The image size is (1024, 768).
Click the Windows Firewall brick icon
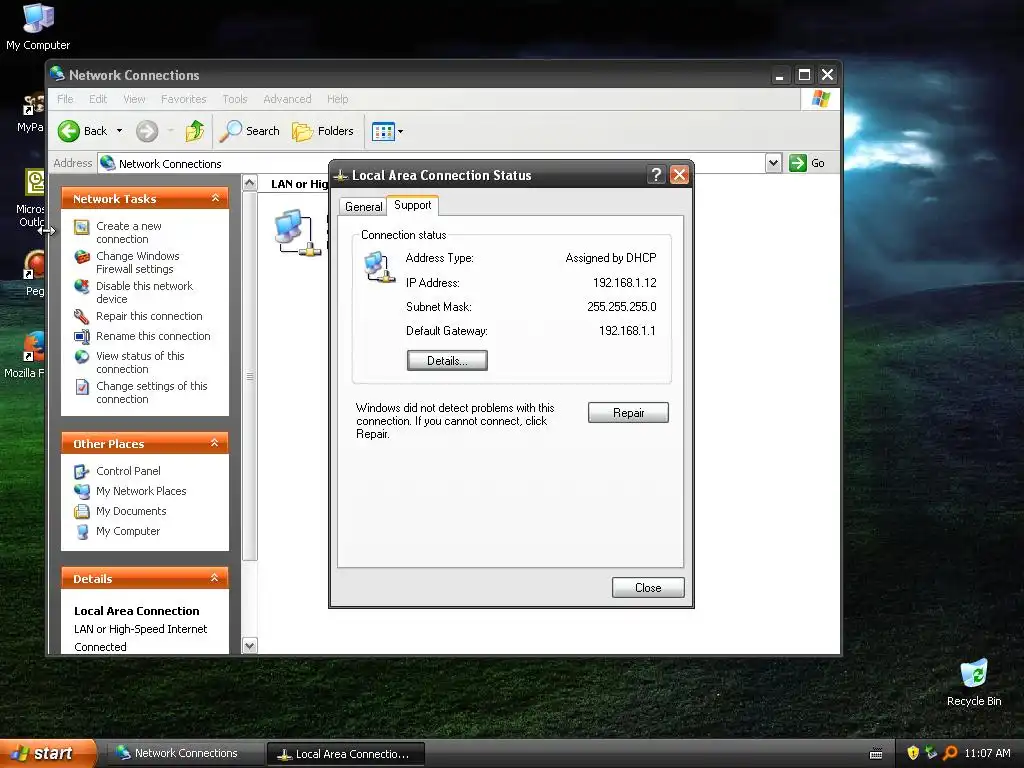pos(82,257)
